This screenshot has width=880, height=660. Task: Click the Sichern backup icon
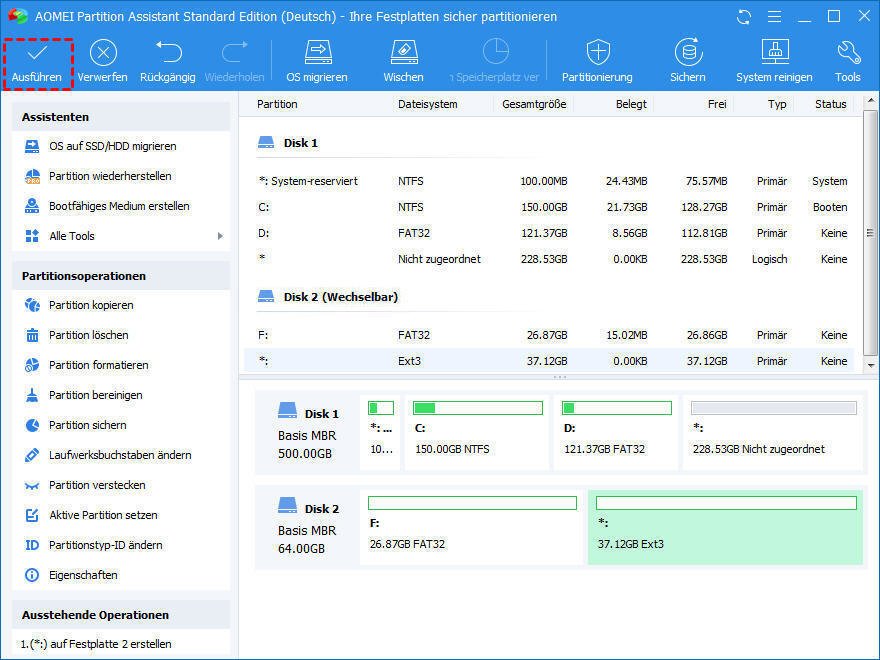tap(688, 53)
